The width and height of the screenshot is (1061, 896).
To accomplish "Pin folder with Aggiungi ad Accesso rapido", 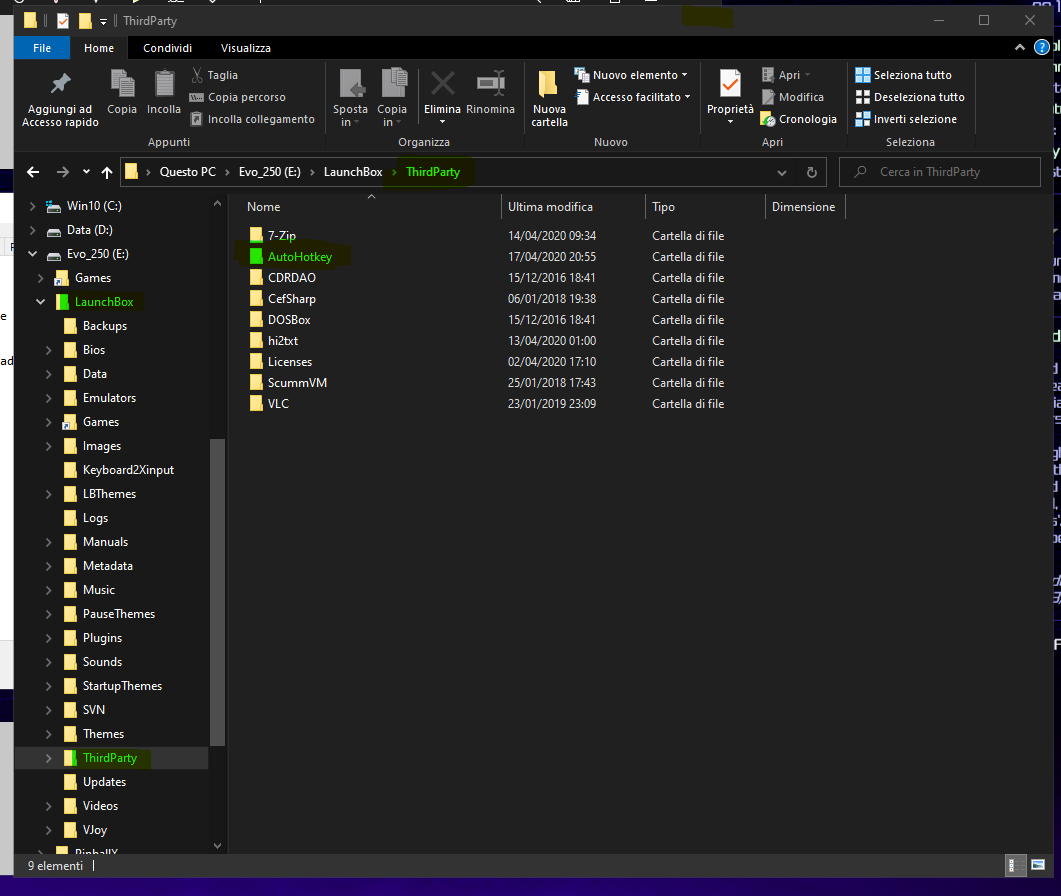I will click(x=60, y=99).
